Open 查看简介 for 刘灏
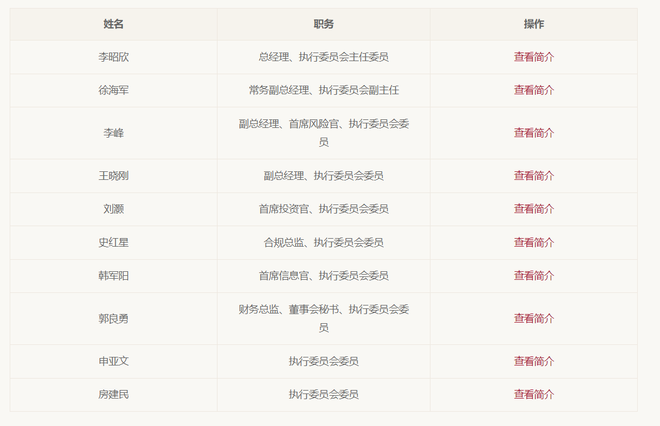This screenshot has height=426, width=660. (x=533, y=209)
